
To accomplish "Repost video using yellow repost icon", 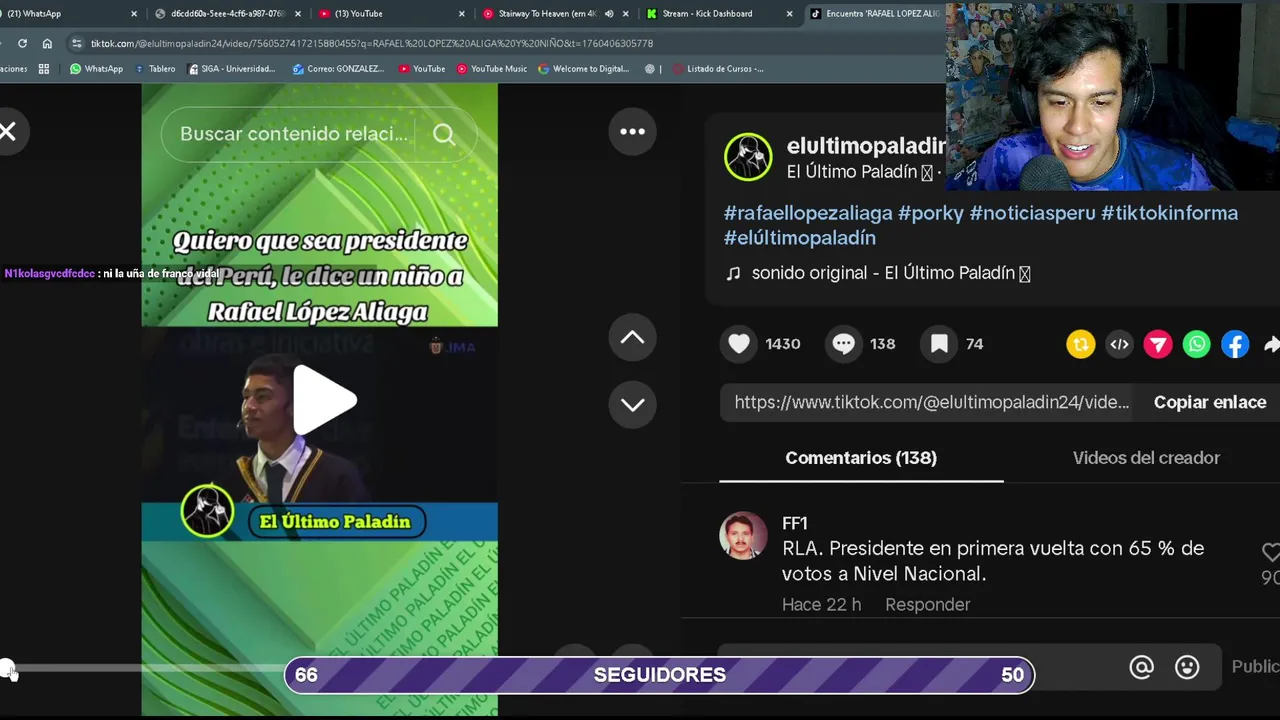I will (x=1080, y=344).
